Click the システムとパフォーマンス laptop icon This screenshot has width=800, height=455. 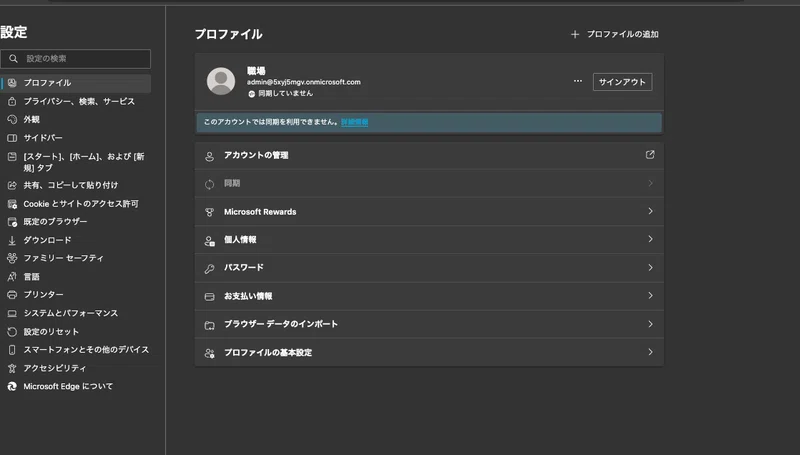tap(12, 313)
